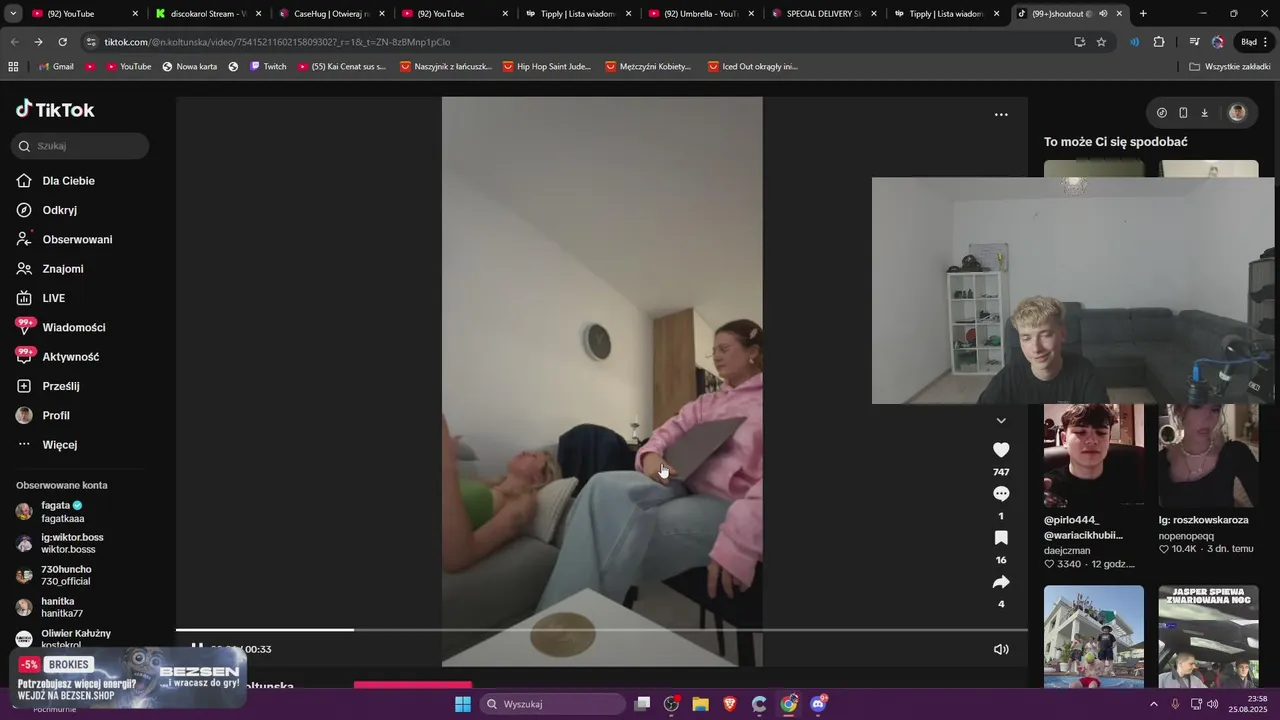This screenshot has width=1280, height=720.
Task: Open Jasper śpiewa recommended video
Action: [1209, 637]
